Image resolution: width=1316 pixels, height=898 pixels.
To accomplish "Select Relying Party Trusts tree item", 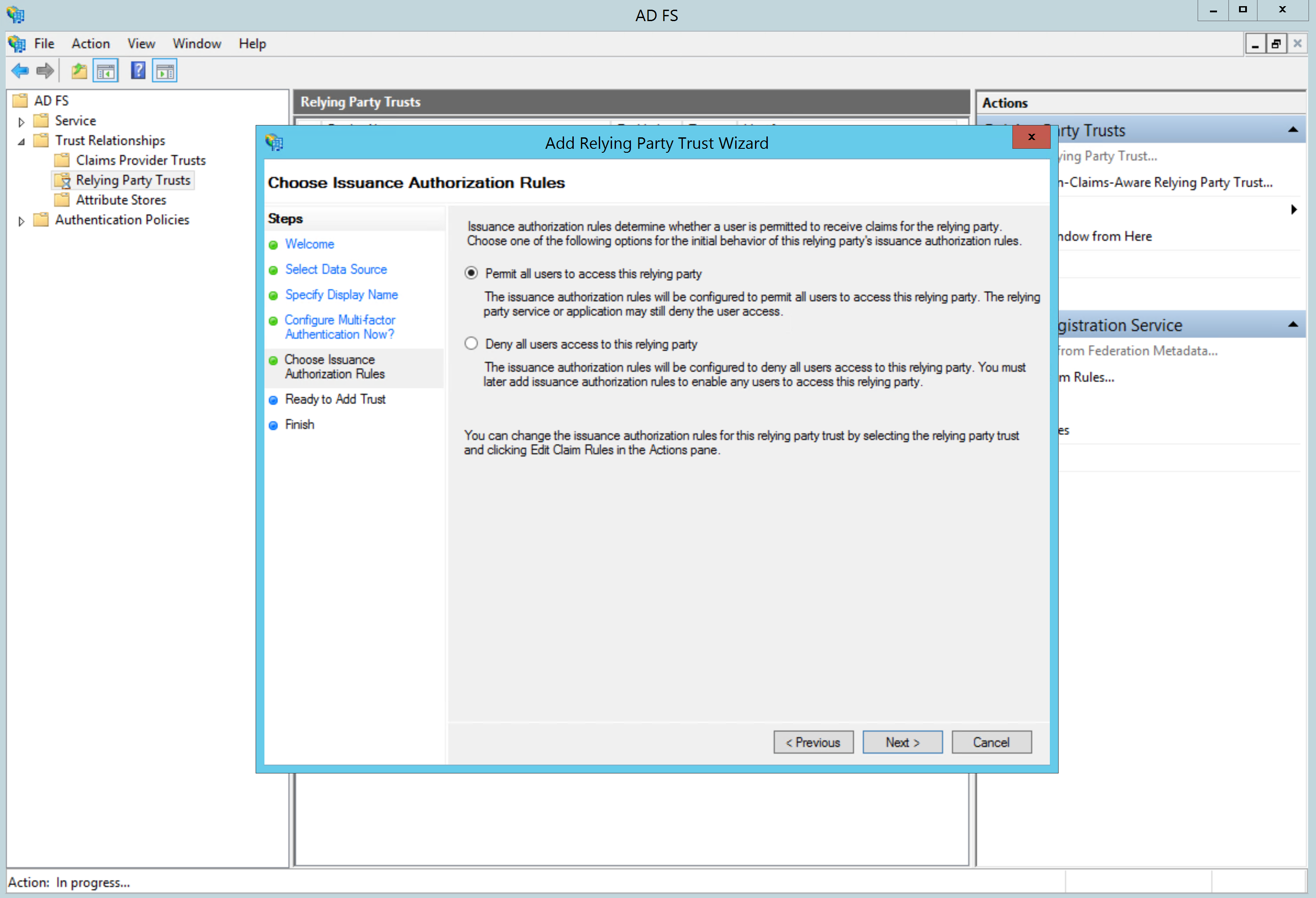I will pyautogui.click(x=133, y=180).
